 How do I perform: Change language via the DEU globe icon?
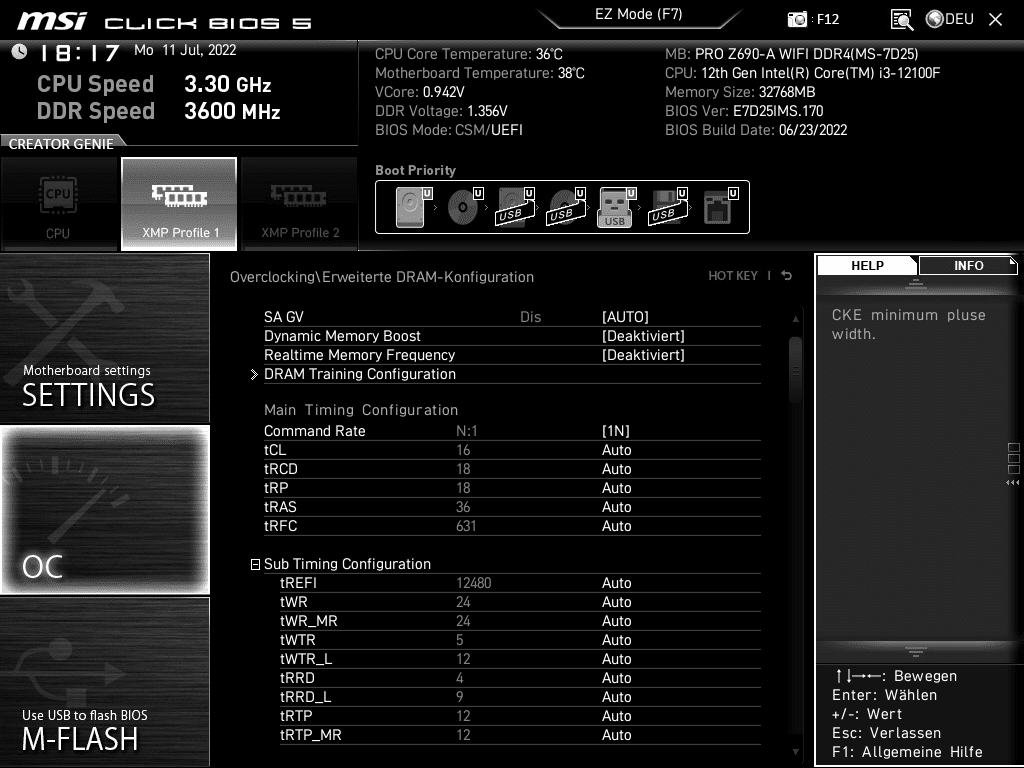point(950,19)
